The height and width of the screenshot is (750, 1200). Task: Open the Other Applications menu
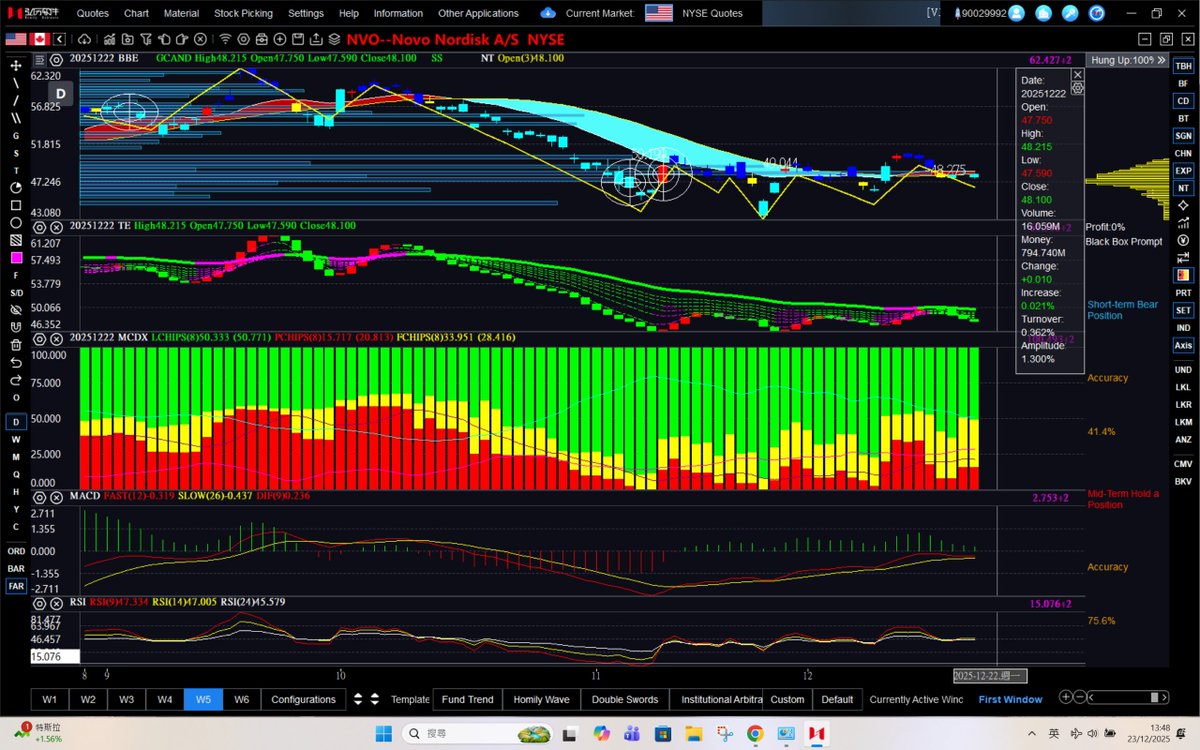[x=478, y=13]
